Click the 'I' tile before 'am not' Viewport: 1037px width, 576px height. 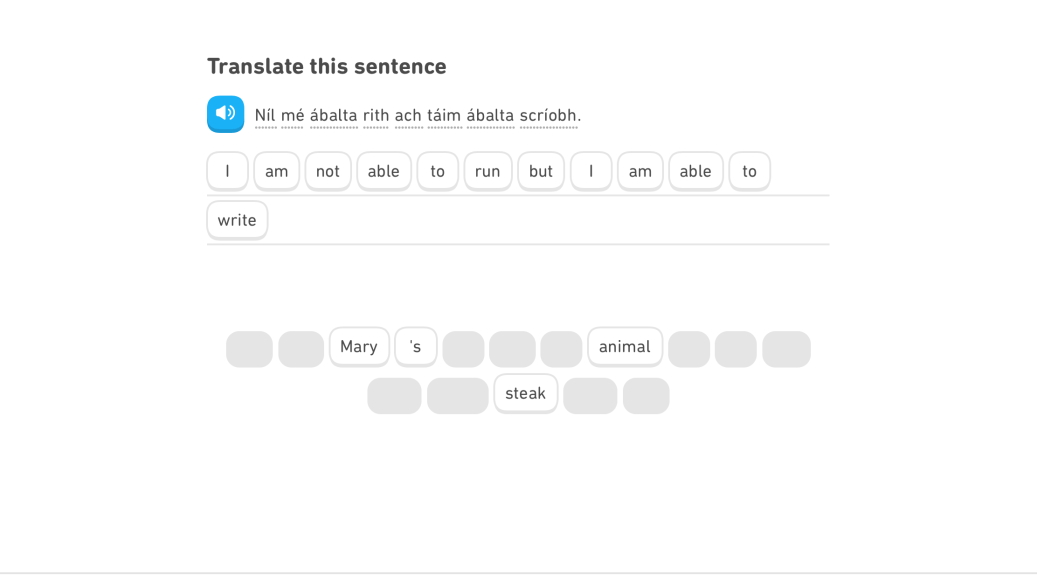[227, 171]
